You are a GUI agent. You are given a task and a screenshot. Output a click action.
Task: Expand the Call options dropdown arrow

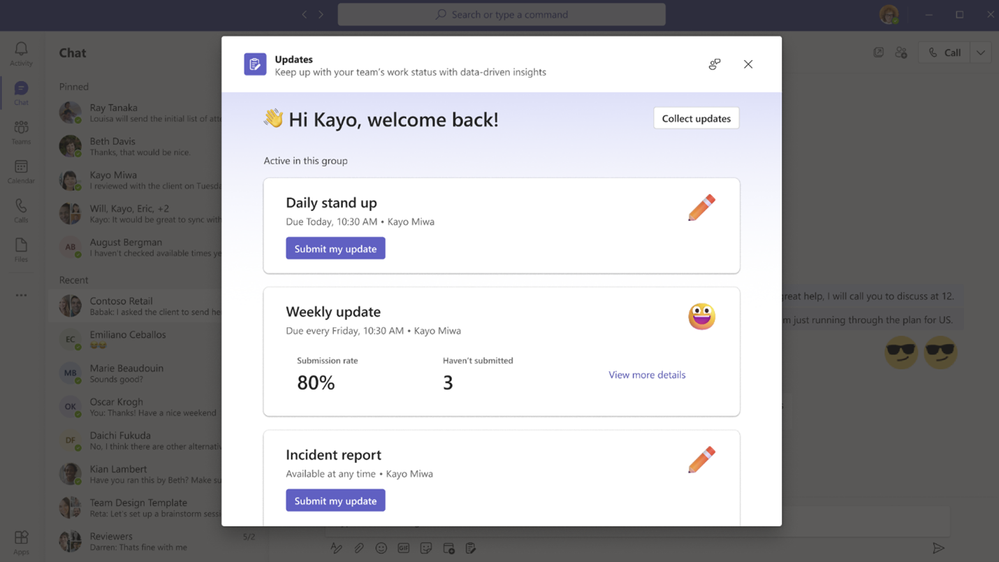[x=981, y=53]
